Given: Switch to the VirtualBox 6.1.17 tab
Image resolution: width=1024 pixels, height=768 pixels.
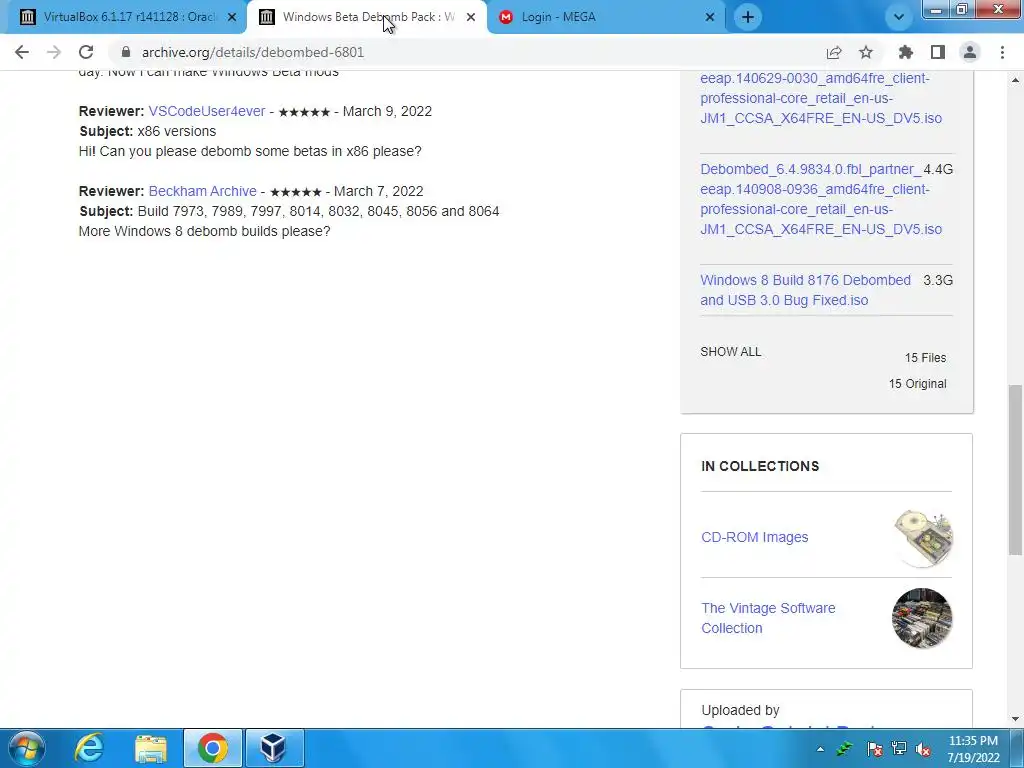Looking at the screenshot, I should (x=129, y=17).
